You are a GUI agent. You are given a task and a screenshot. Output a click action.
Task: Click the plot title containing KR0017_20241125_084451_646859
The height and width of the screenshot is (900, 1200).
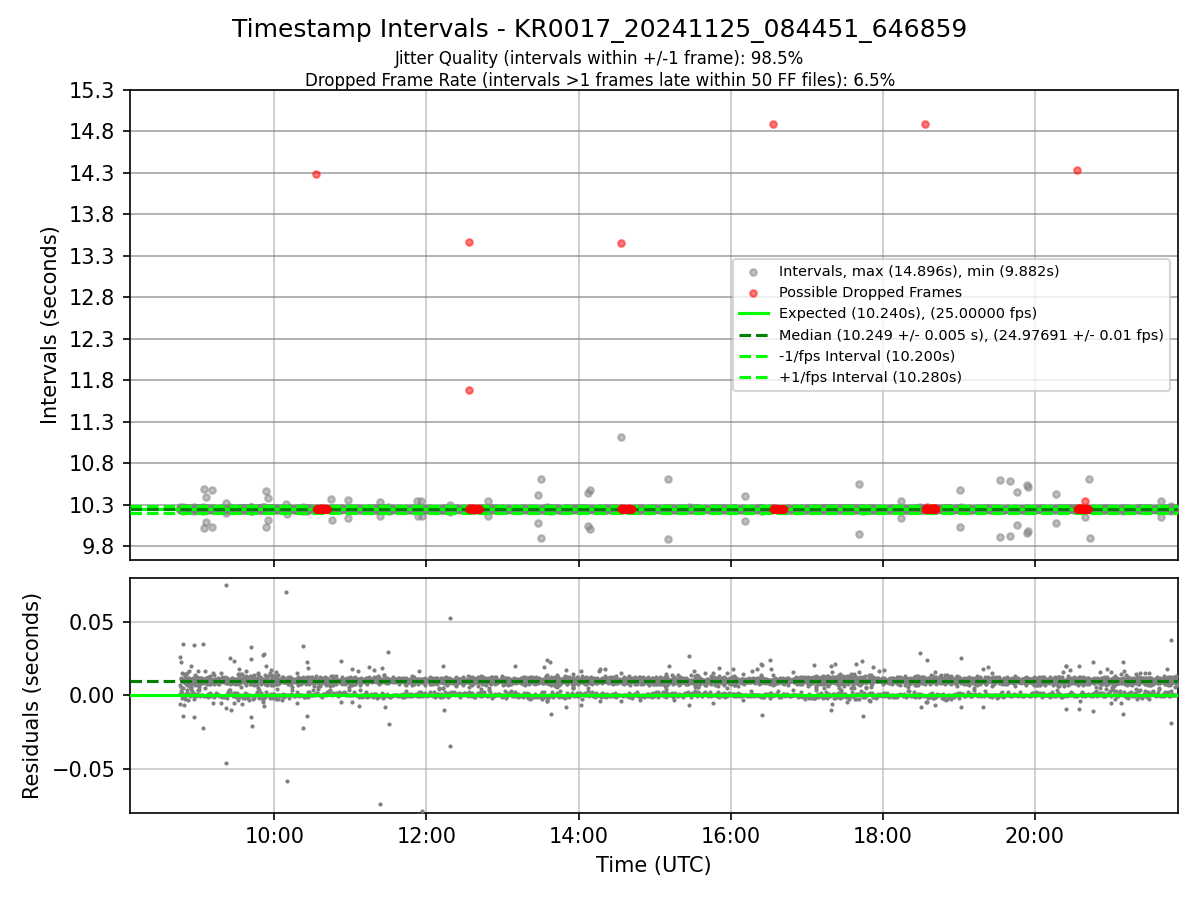[599, 29]
